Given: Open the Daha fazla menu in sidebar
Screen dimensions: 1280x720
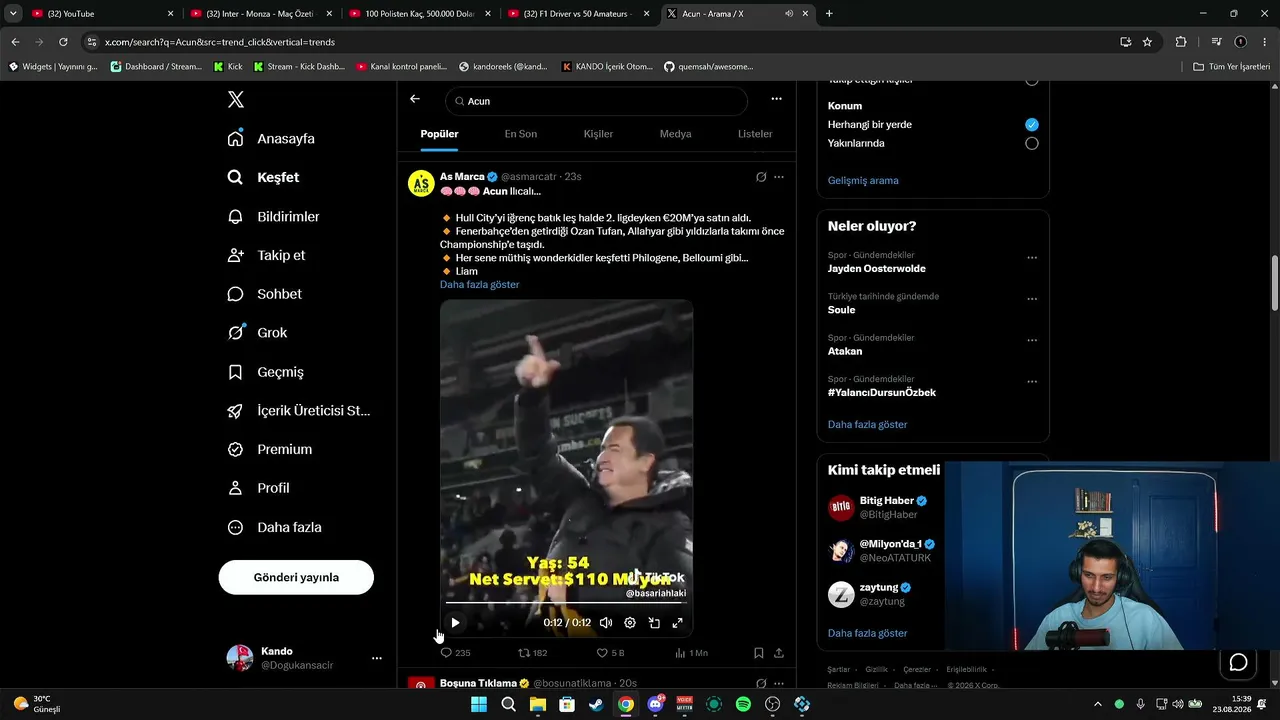Looking at the screenshot, I should point(274,527).
